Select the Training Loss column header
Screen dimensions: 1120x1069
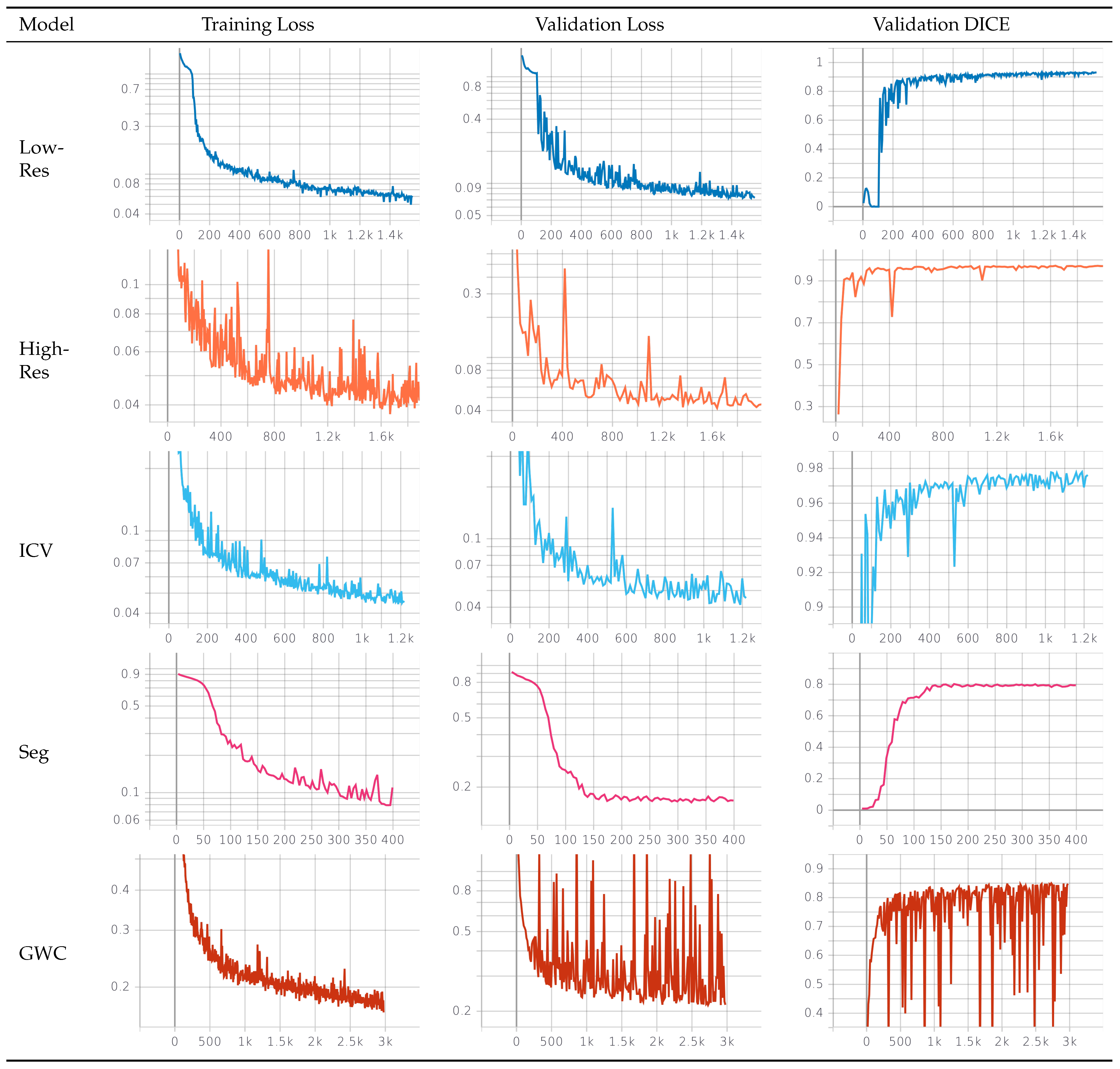[259, 24]
